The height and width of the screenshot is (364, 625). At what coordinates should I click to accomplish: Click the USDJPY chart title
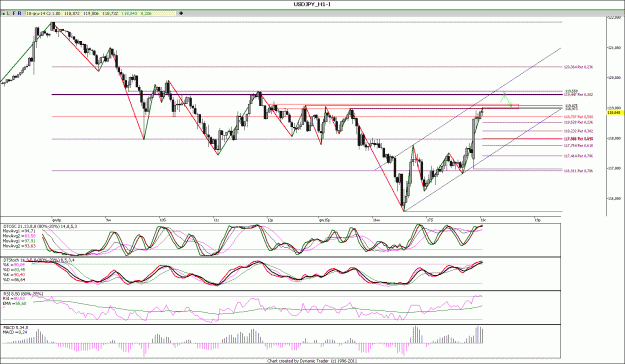[312, 4]
